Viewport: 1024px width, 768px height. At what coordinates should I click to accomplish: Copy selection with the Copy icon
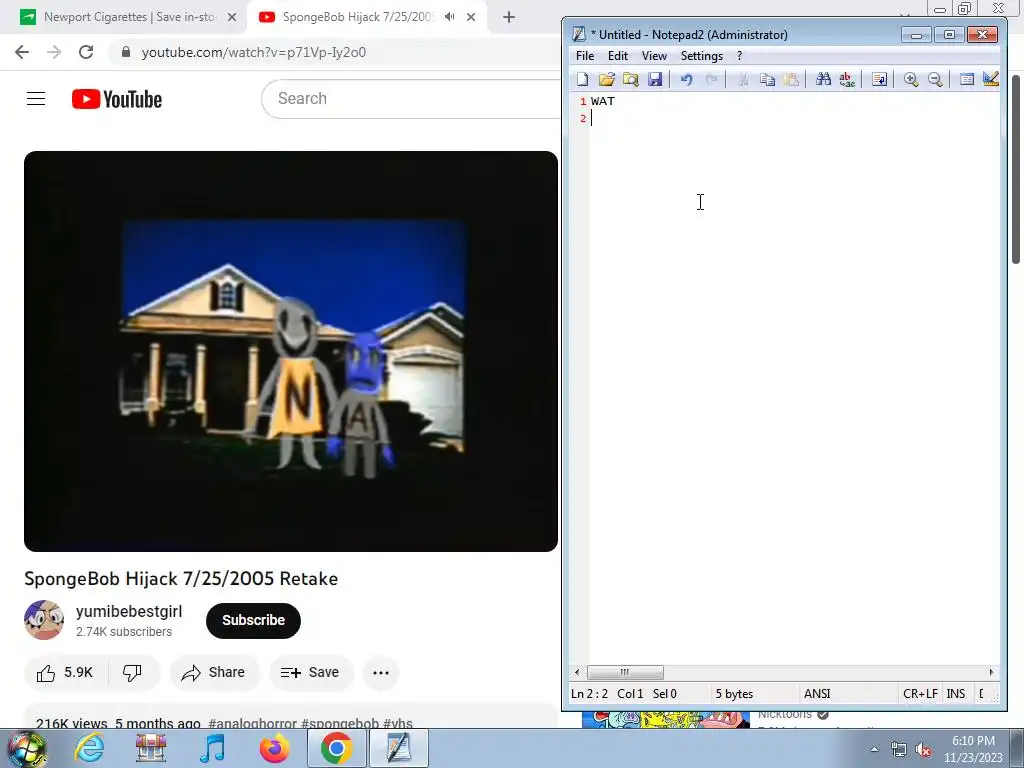767,80
